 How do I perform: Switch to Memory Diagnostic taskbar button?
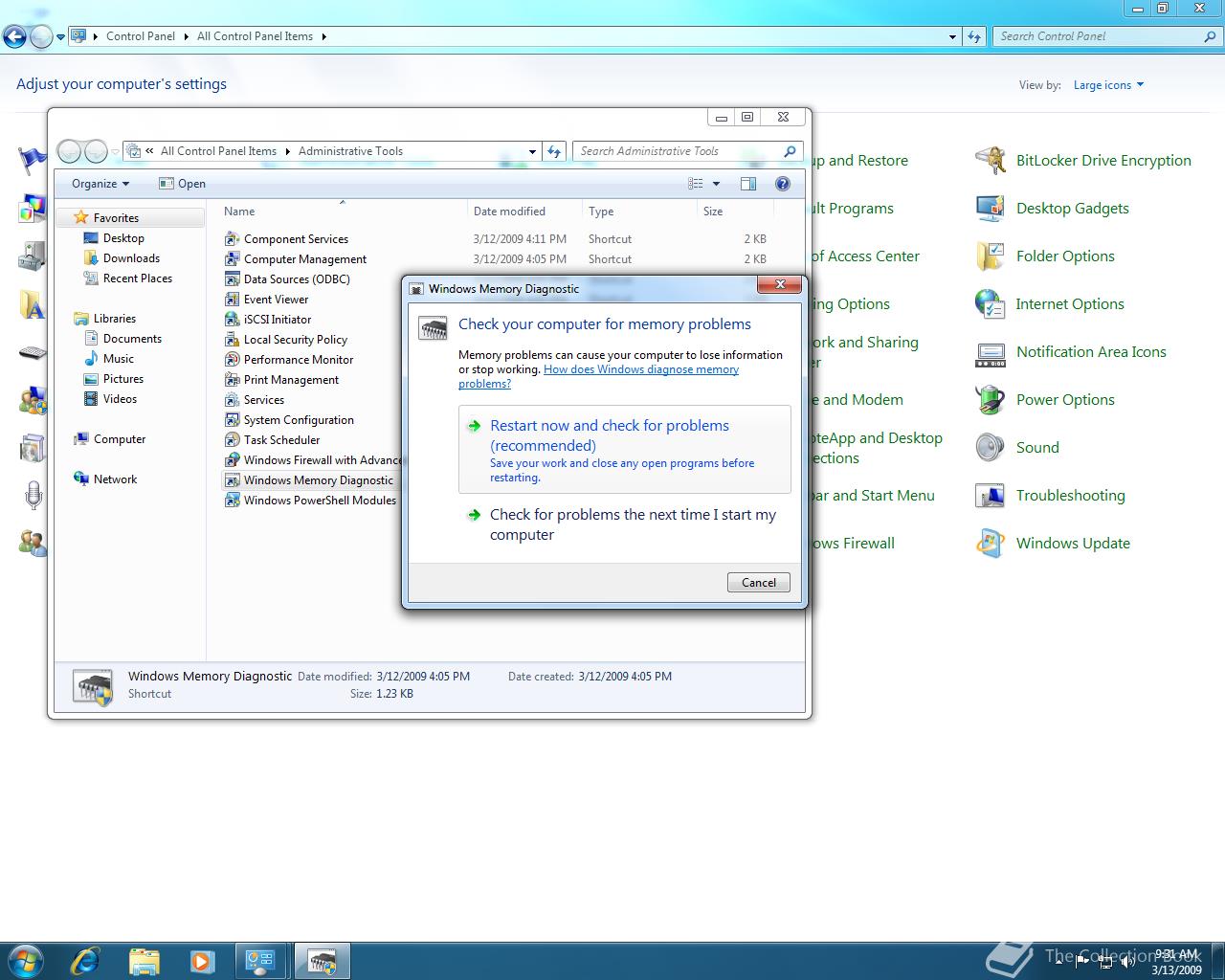(x=323, y=960)
